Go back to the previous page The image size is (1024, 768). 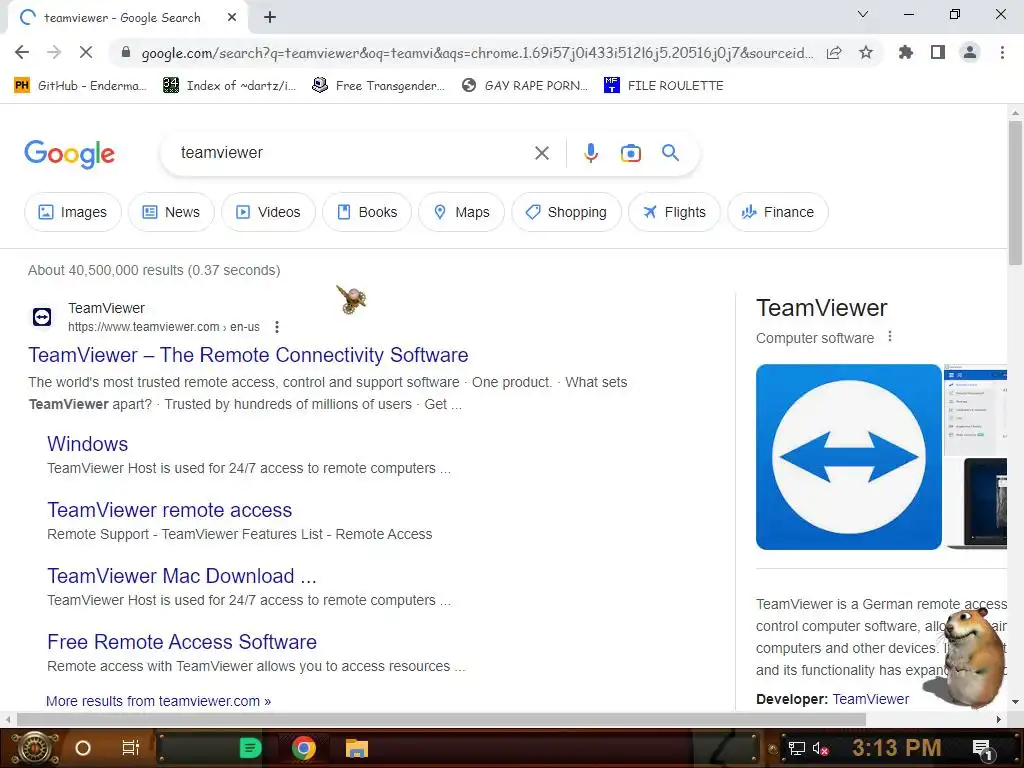[x=22, y=52]
